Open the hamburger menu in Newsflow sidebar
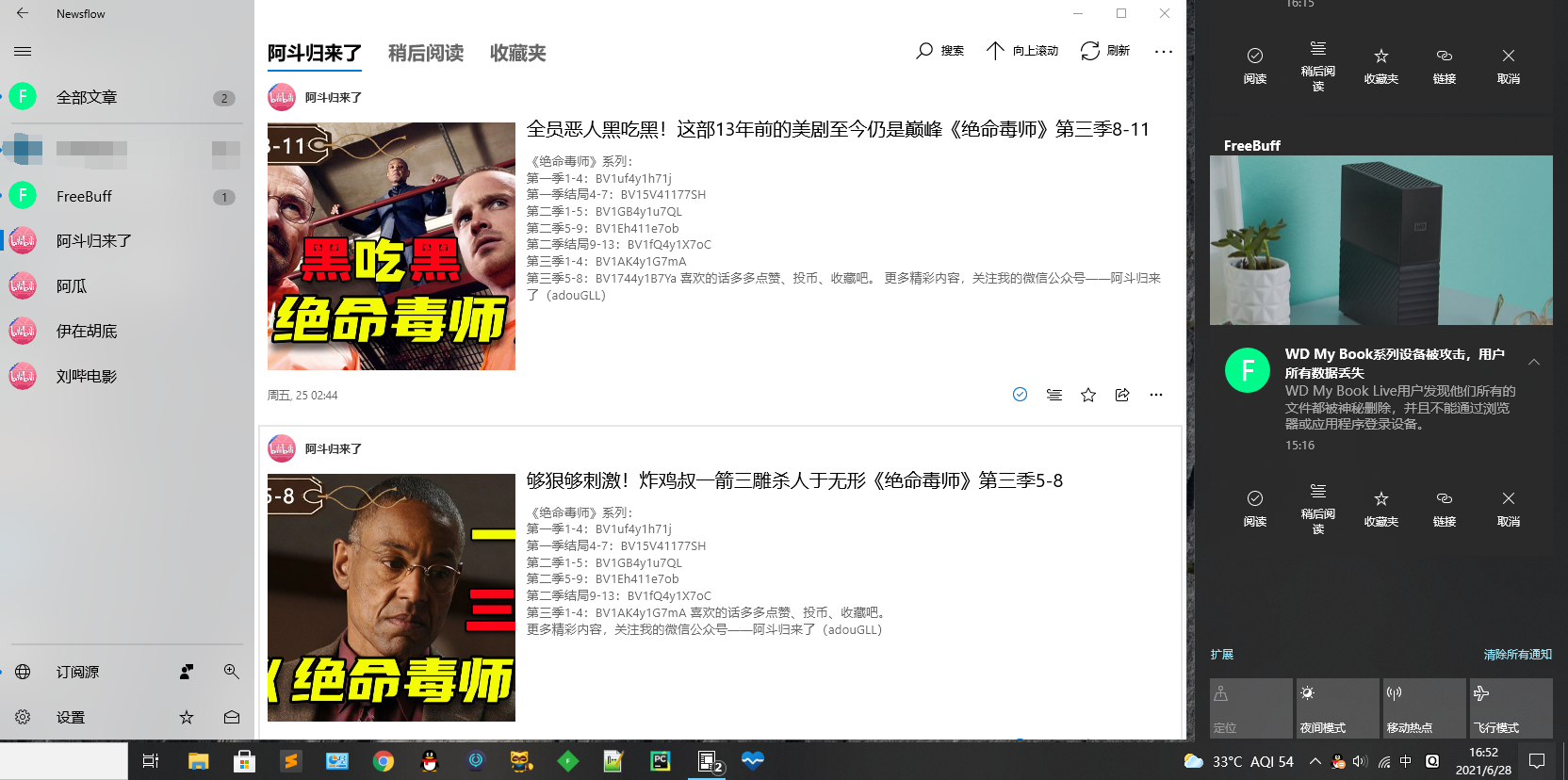The image size is (1568, 780). [23, 51]
